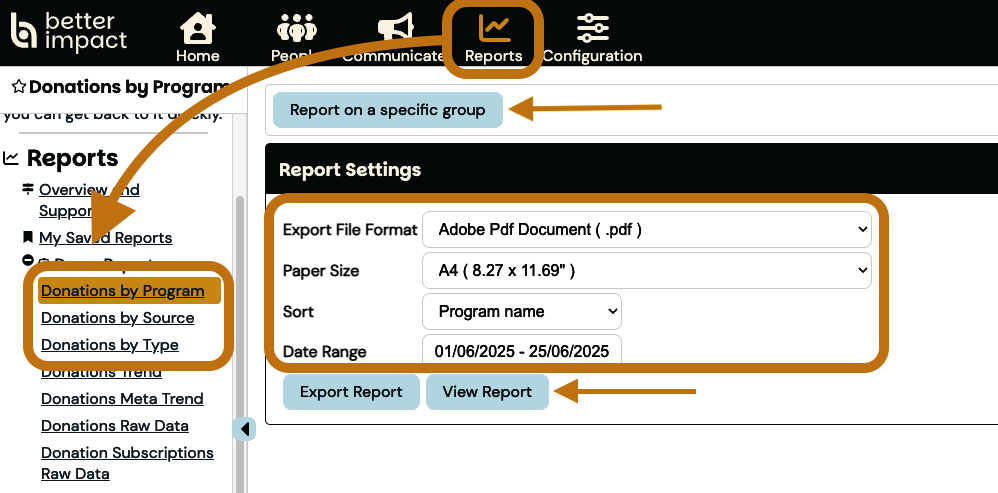Open the Home house icon
The width and height of the screenshot is (998, 493).
tap(197, 27)
